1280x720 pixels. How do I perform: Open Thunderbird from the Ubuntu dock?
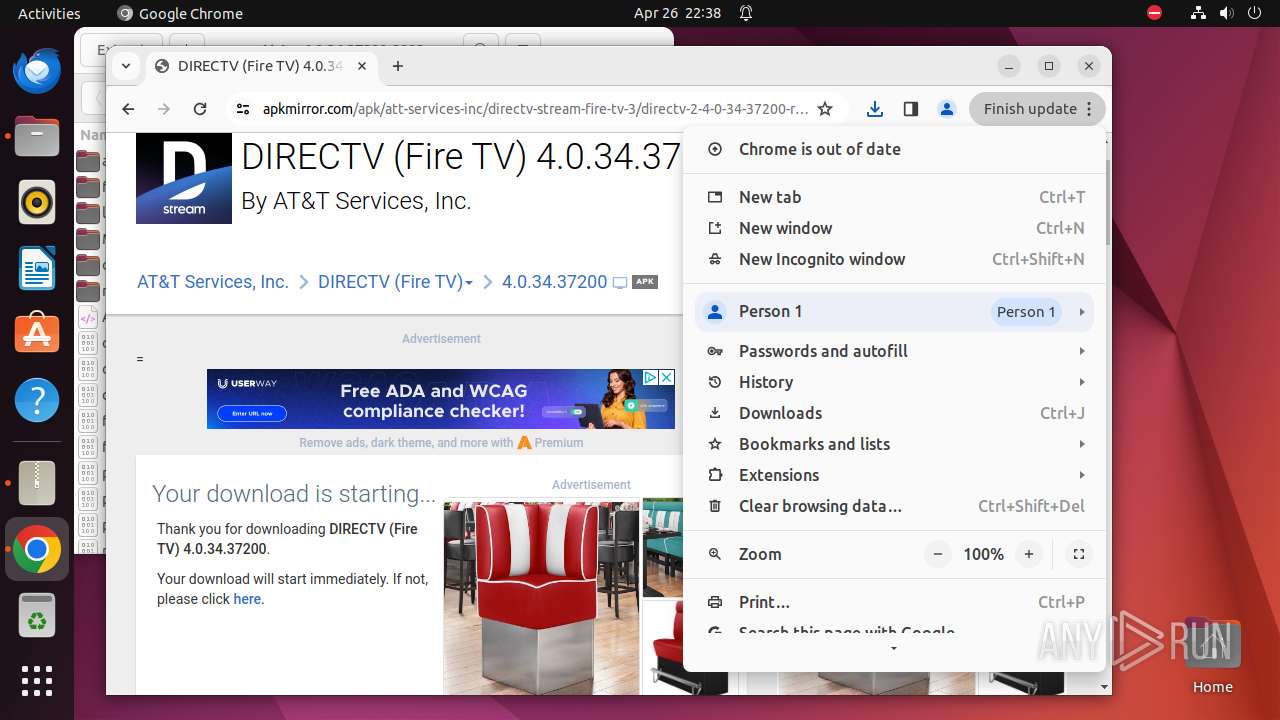tap(37, 72)
